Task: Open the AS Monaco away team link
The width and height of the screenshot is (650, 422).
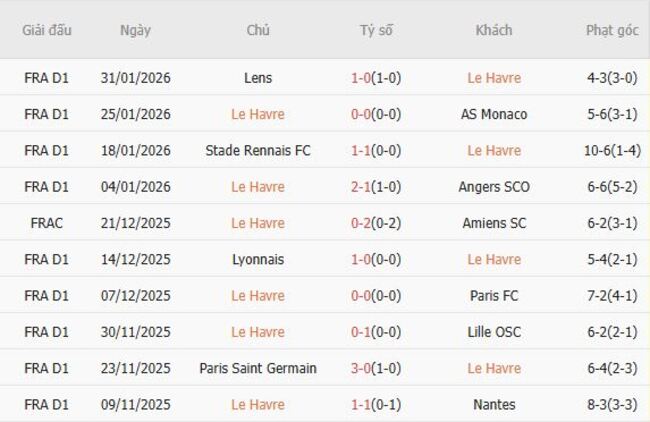Action: 494,114
